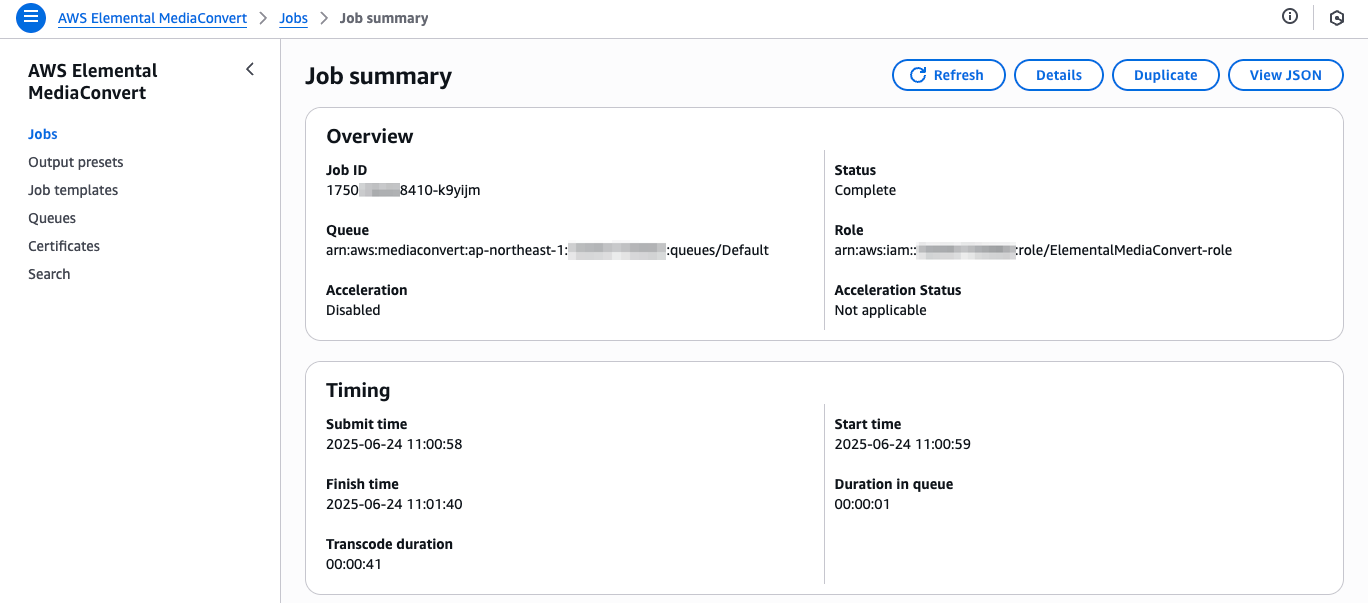
Task: Click the Duration in queue label
Action: coord(894,484)
